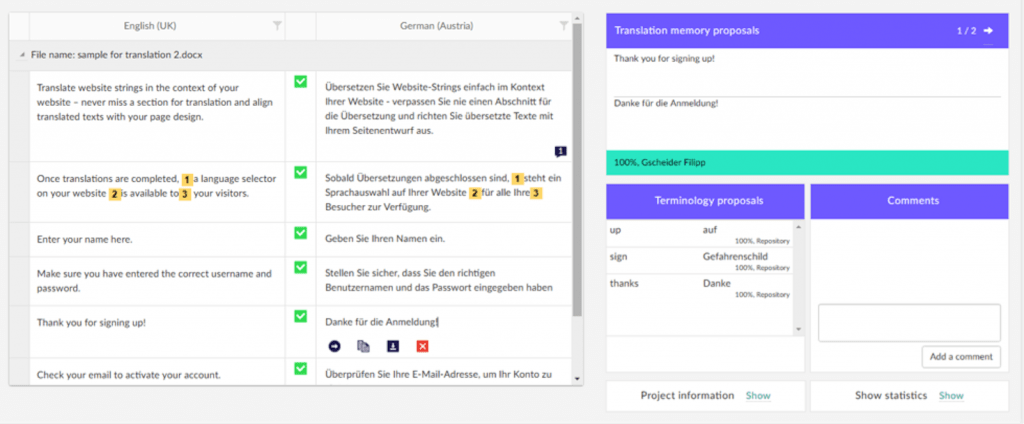Screen dimensions: 1024x424
Task: Show statistics via Show link
Action: tap(951, 396)
